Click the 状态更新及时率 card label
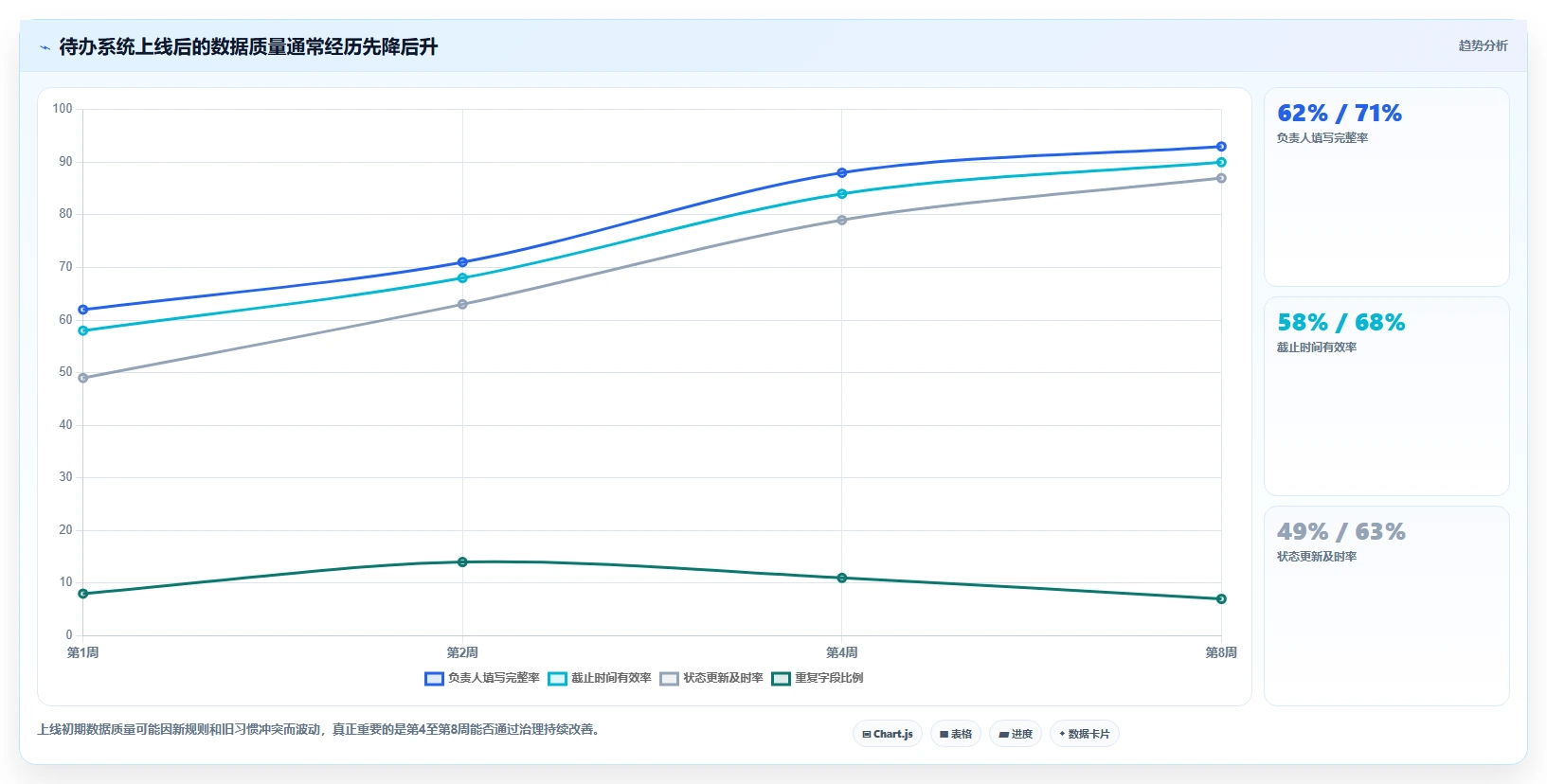 [1317, 557]
